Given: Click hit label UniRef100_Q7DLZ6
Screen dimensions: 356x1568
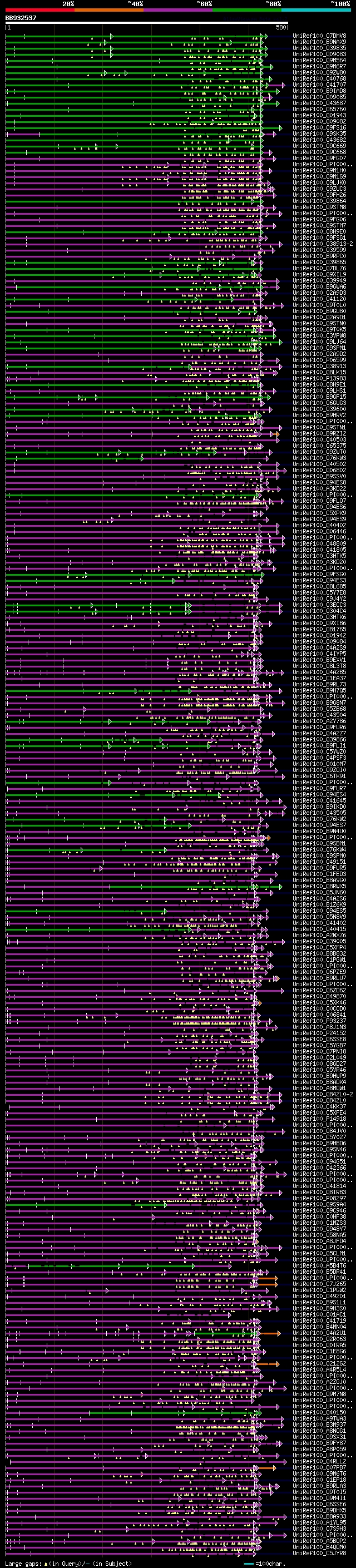Looking at the screenshot, I should point(319,268).
